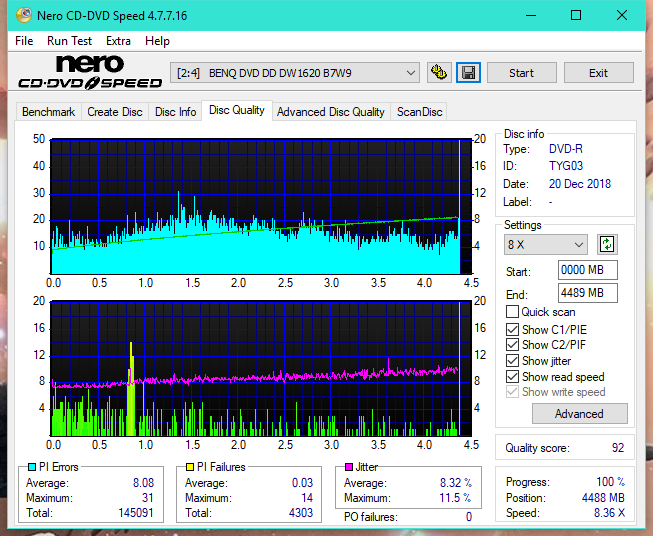Open the BENQ DVD drive selection dropdown
Image resolution: width=653 pixels, height=536 pixels.
click(295, 73)
